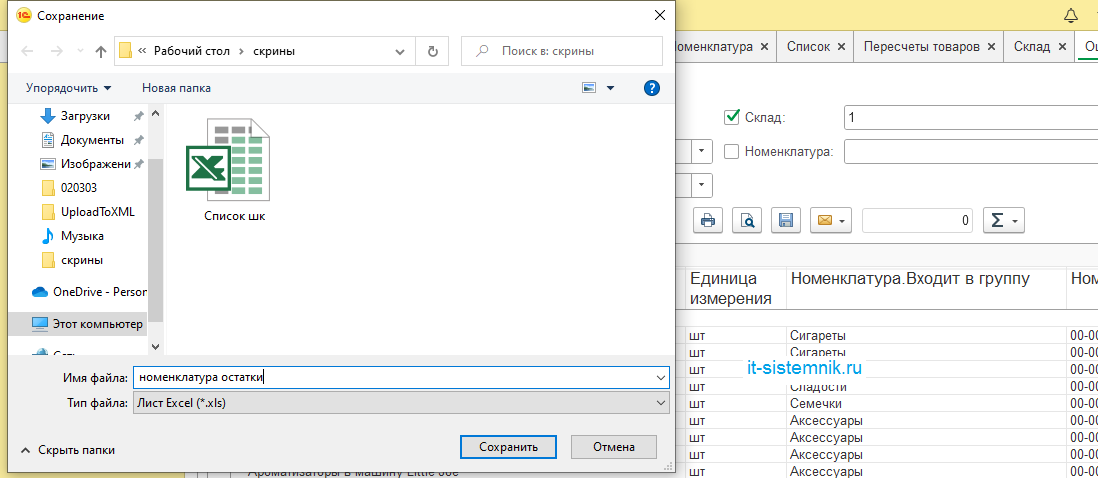
Task: Open the view mode options dropdown
Action: click(610, 88)
